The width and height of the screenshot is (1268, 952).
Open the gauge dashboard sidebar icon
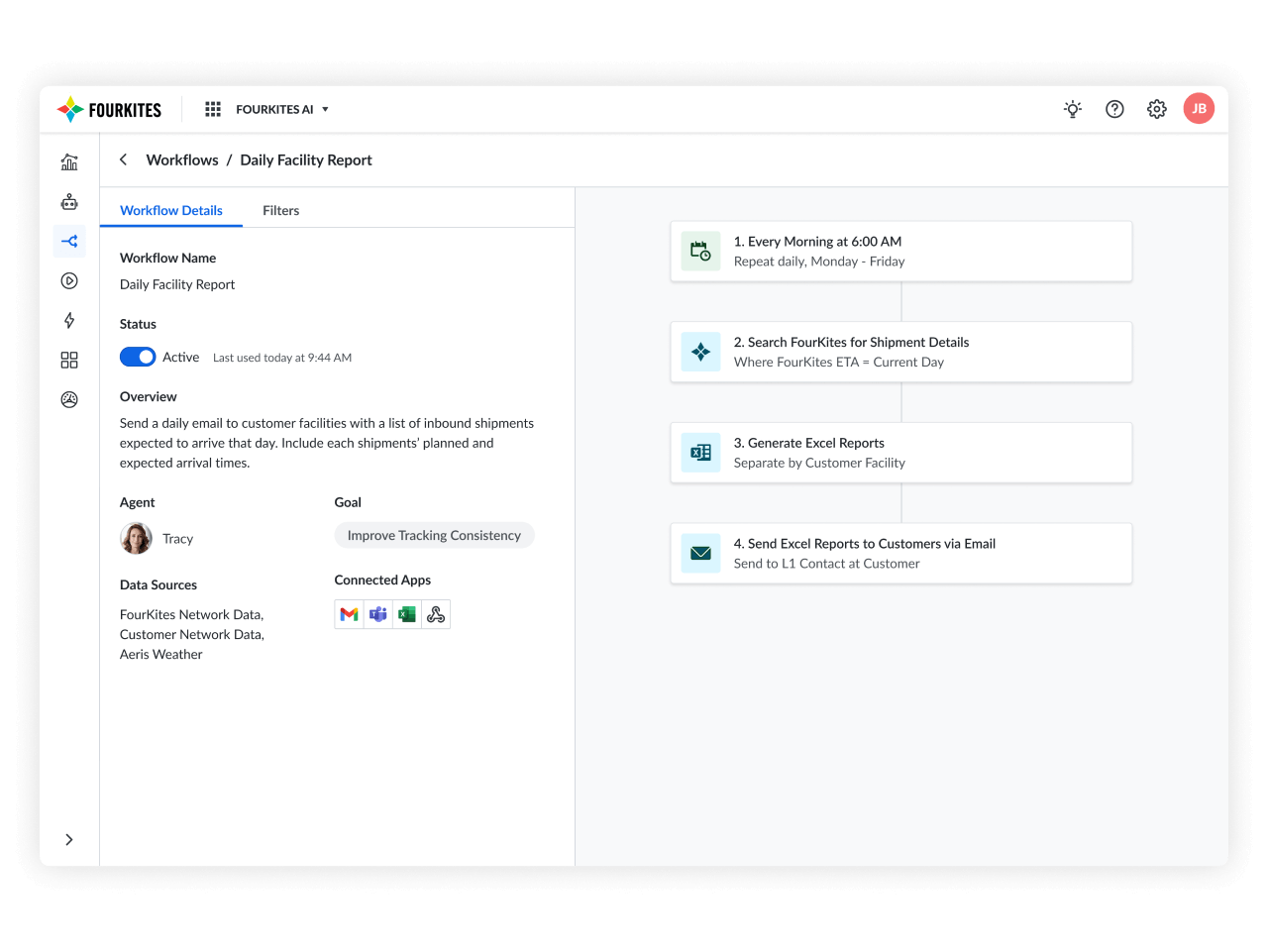tap(69, 400)
